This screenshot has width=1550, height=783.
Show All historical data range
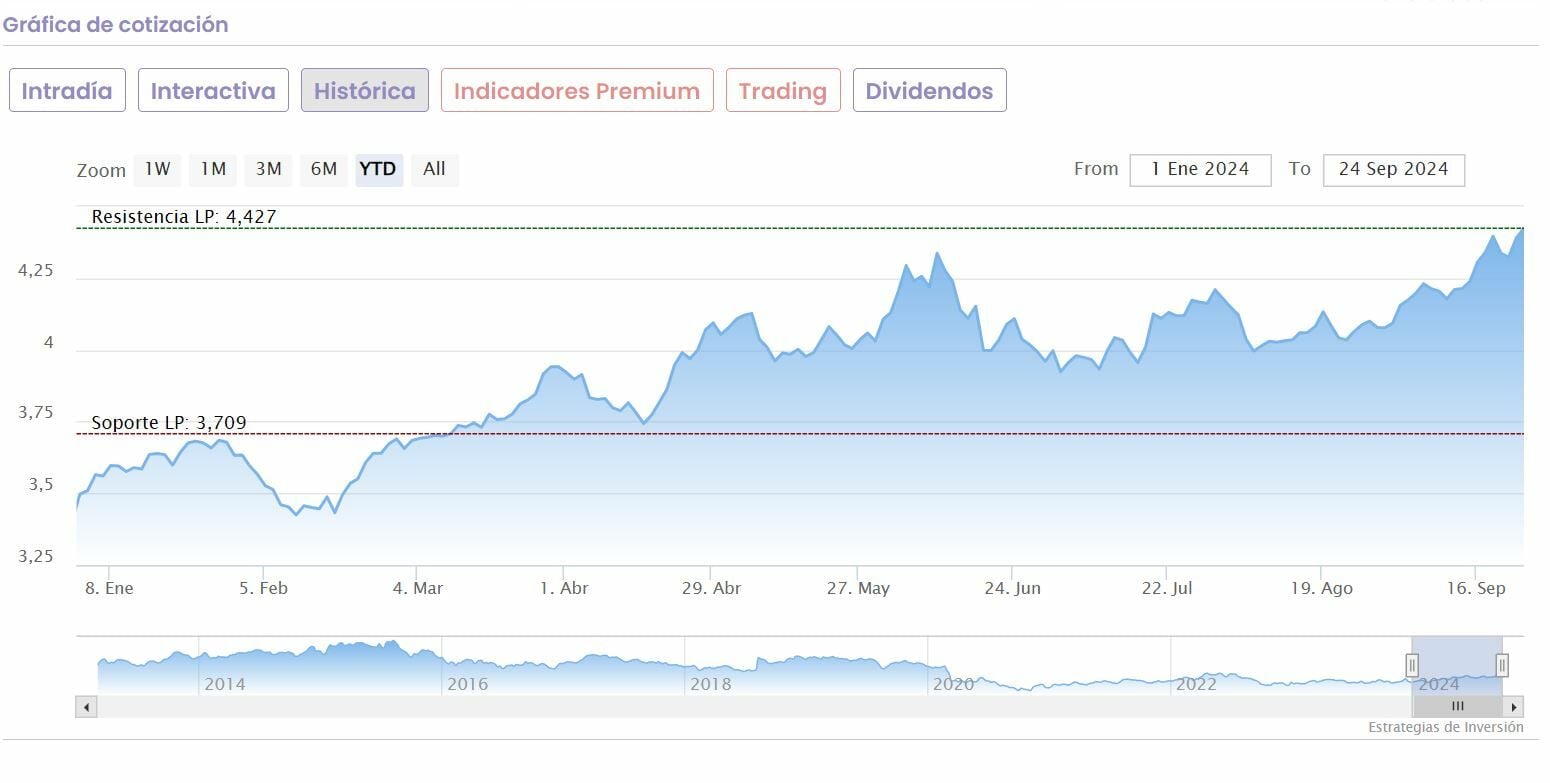[434, 169]
